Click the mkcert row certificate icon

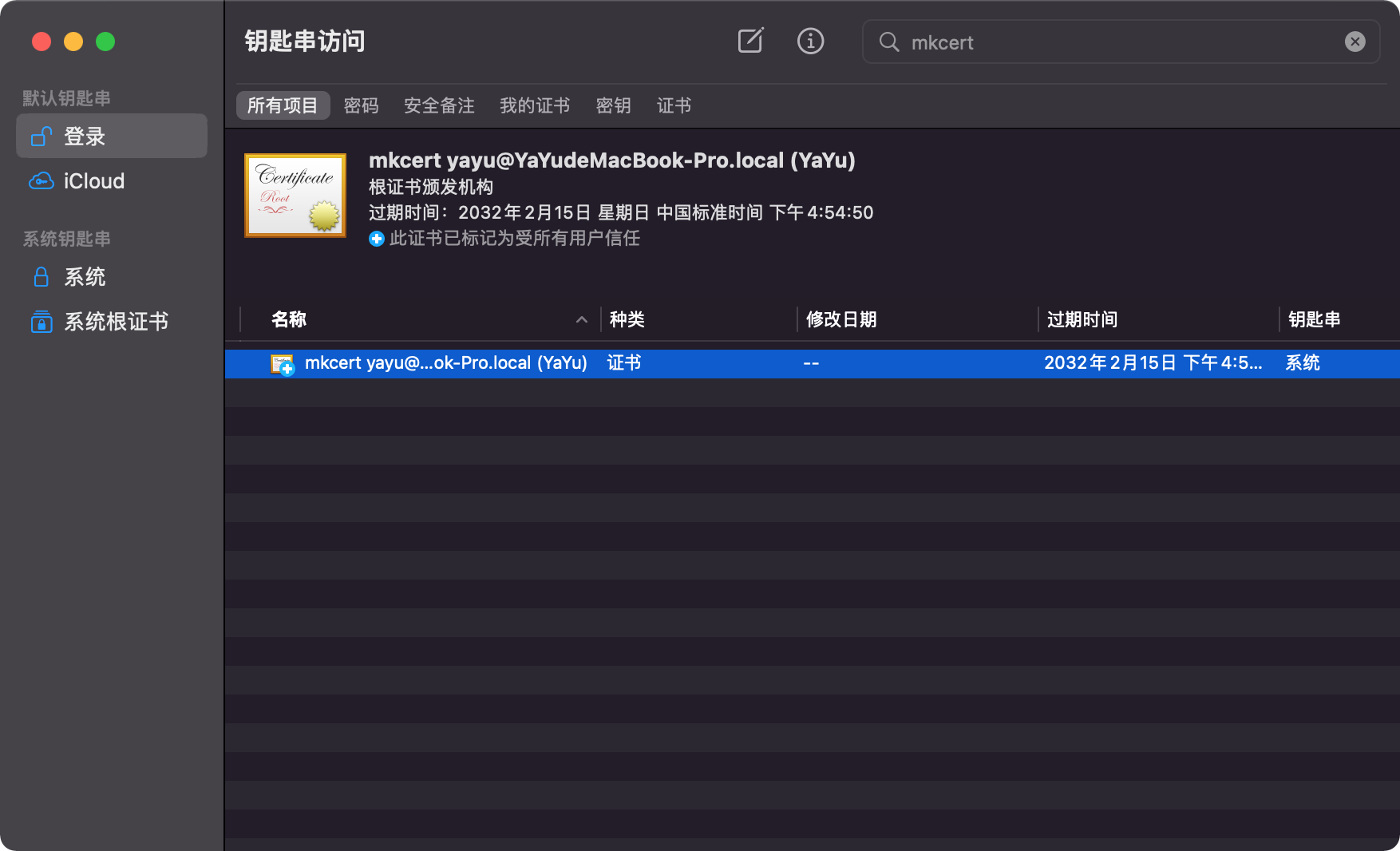tap(283, 364)
